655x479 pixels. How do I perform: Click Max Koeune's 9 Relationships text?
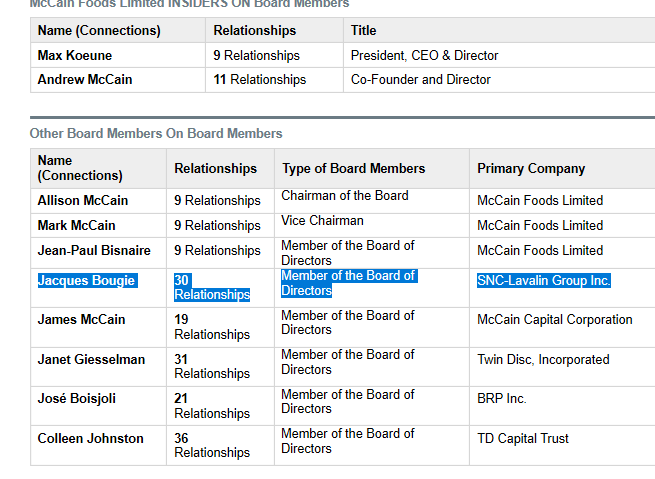[x=256, y=55]
